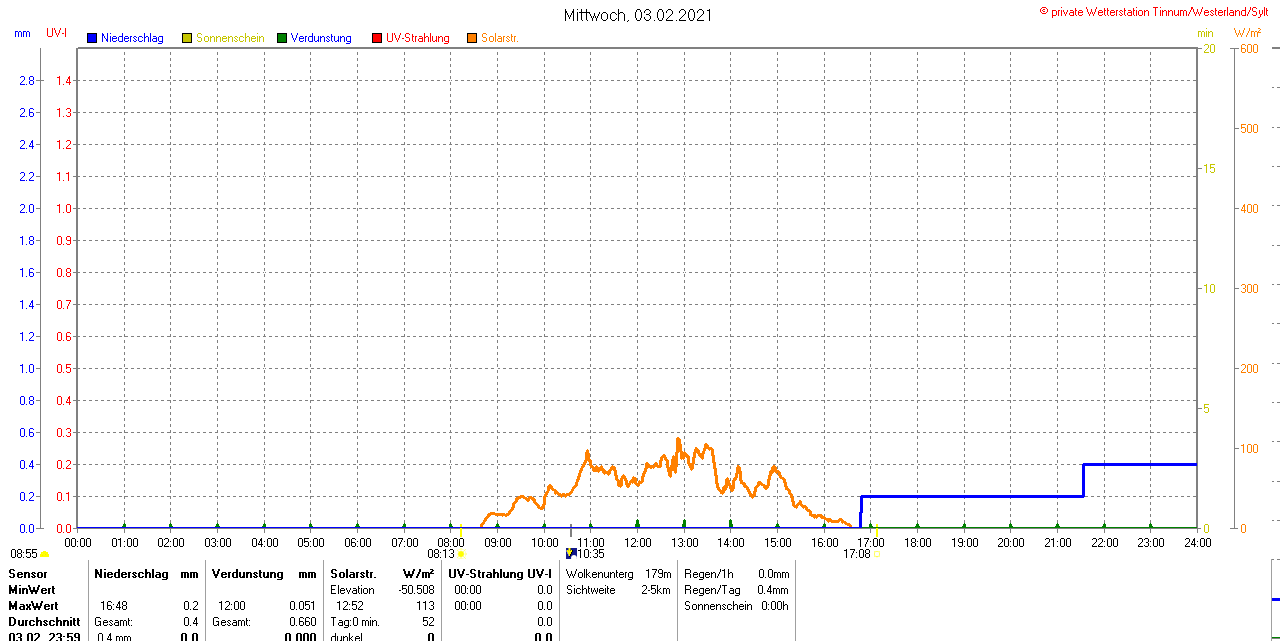Click the yellow Sonnenschein legend square
The height and width of the screenshot is (641, 1280).
(x=187, y=38)
